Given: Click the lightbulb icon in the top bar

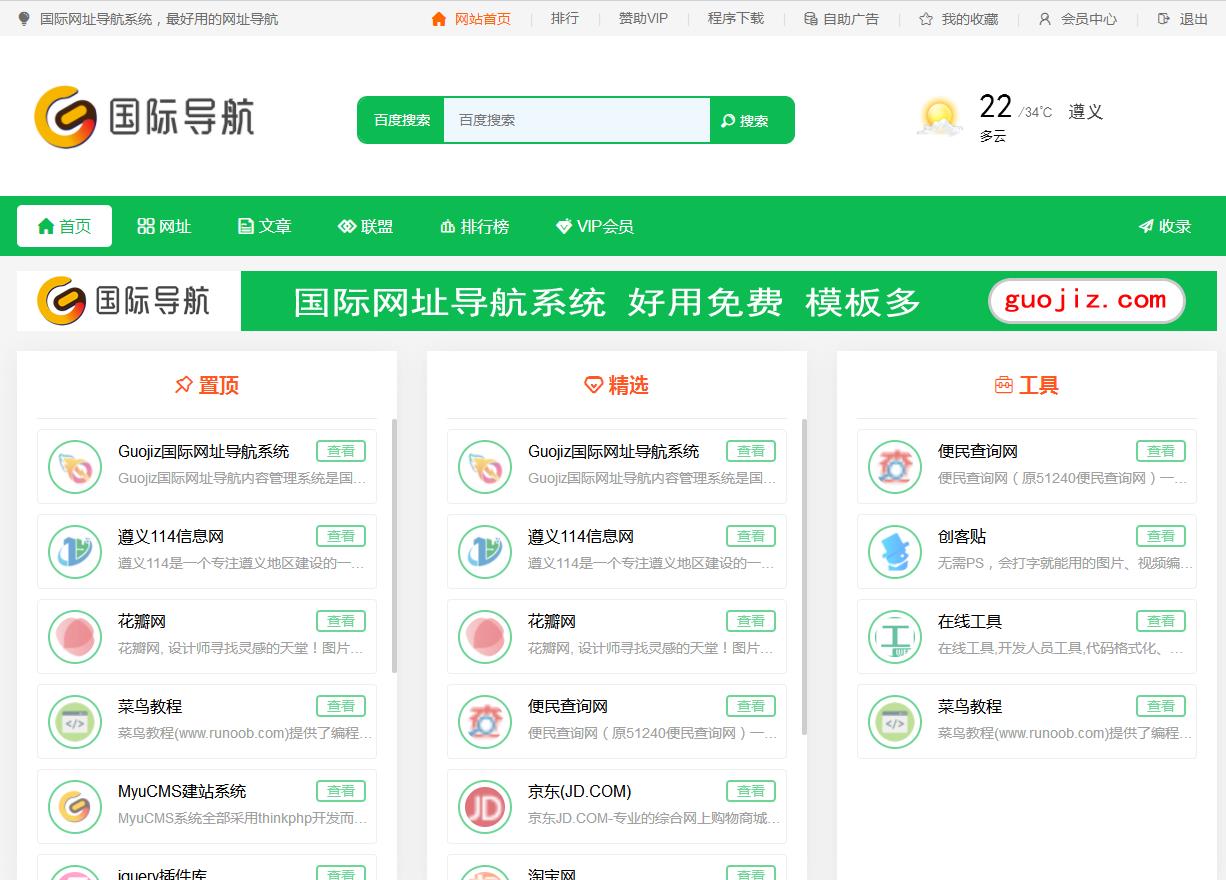Looking at the screenshot, I should [x=25, y=19].
